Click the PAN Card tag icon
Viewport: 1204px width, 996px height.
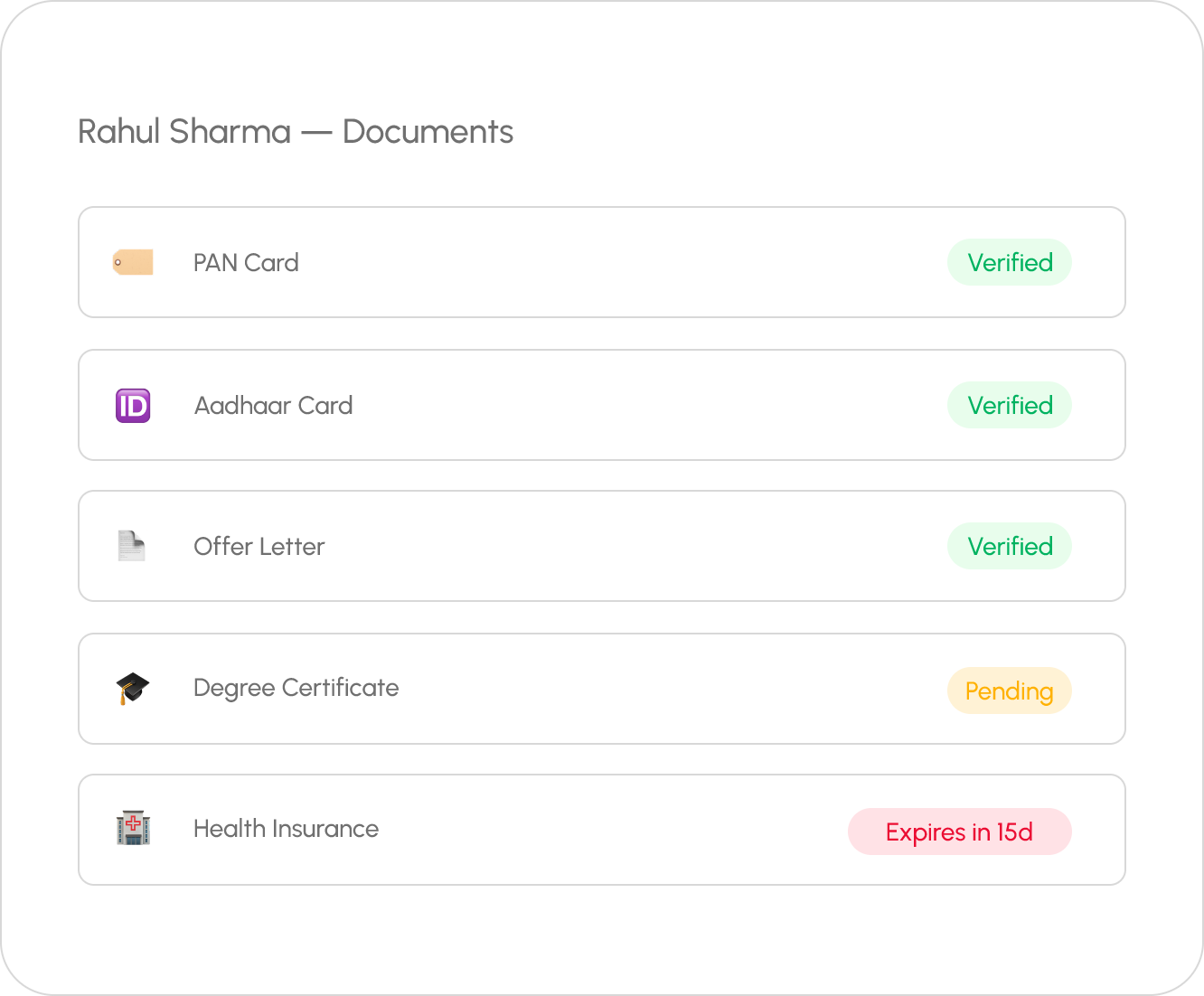click(133, 262)
